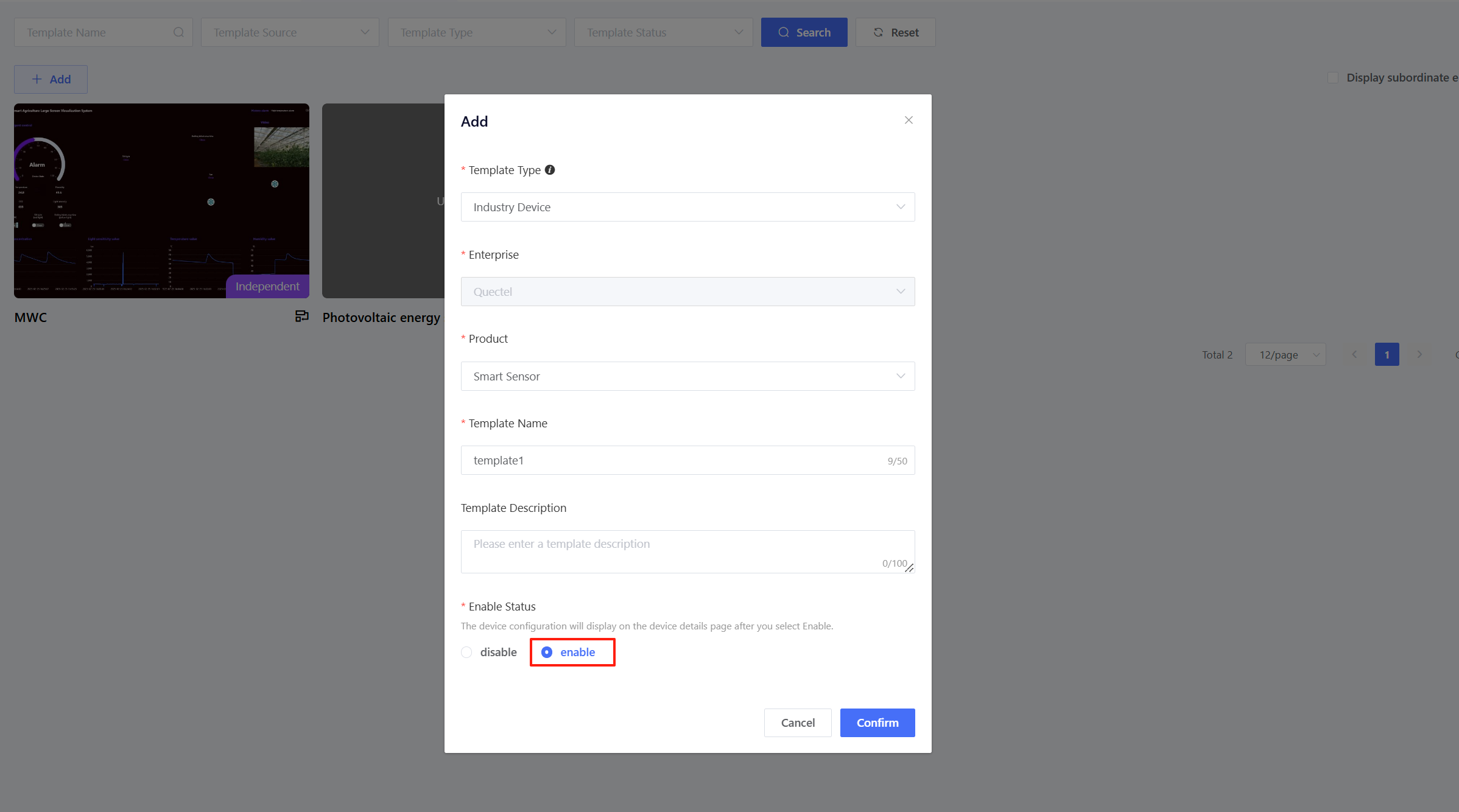Check Display subordinate checkbox

1333,78
